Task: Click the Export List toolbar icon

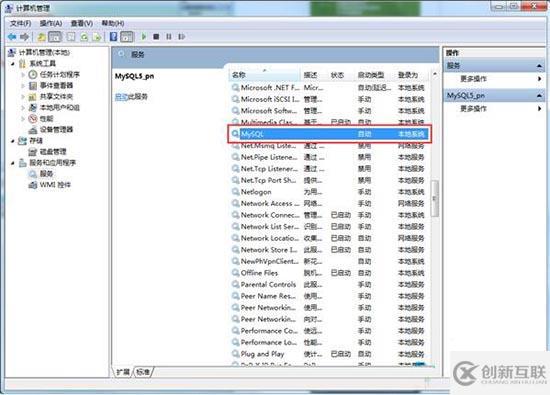Action: point(97,36)
